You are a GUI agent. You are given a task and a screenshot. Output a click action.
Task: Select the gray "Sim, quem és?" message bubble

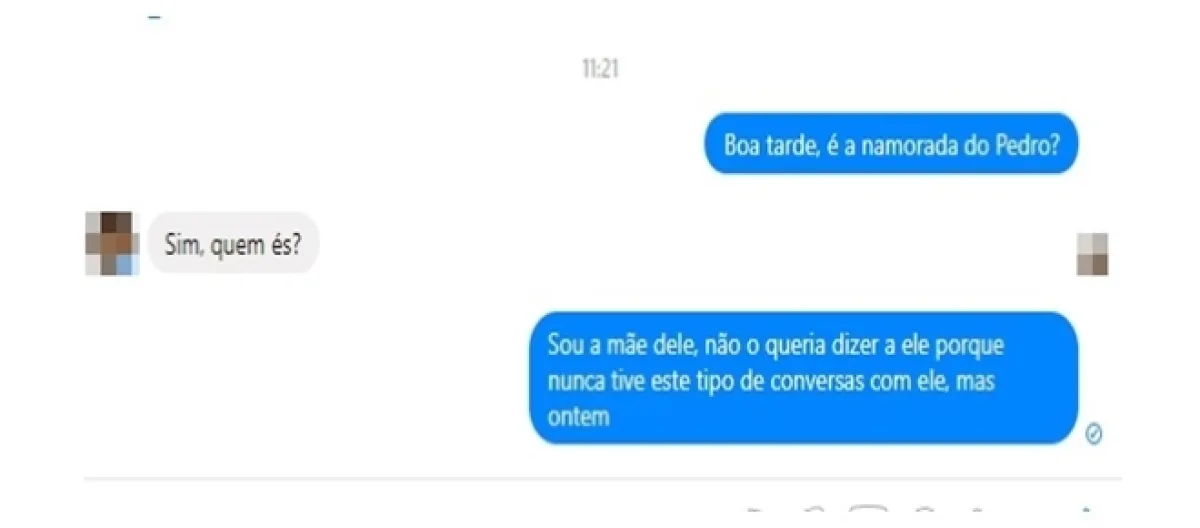tap(233, 243)
